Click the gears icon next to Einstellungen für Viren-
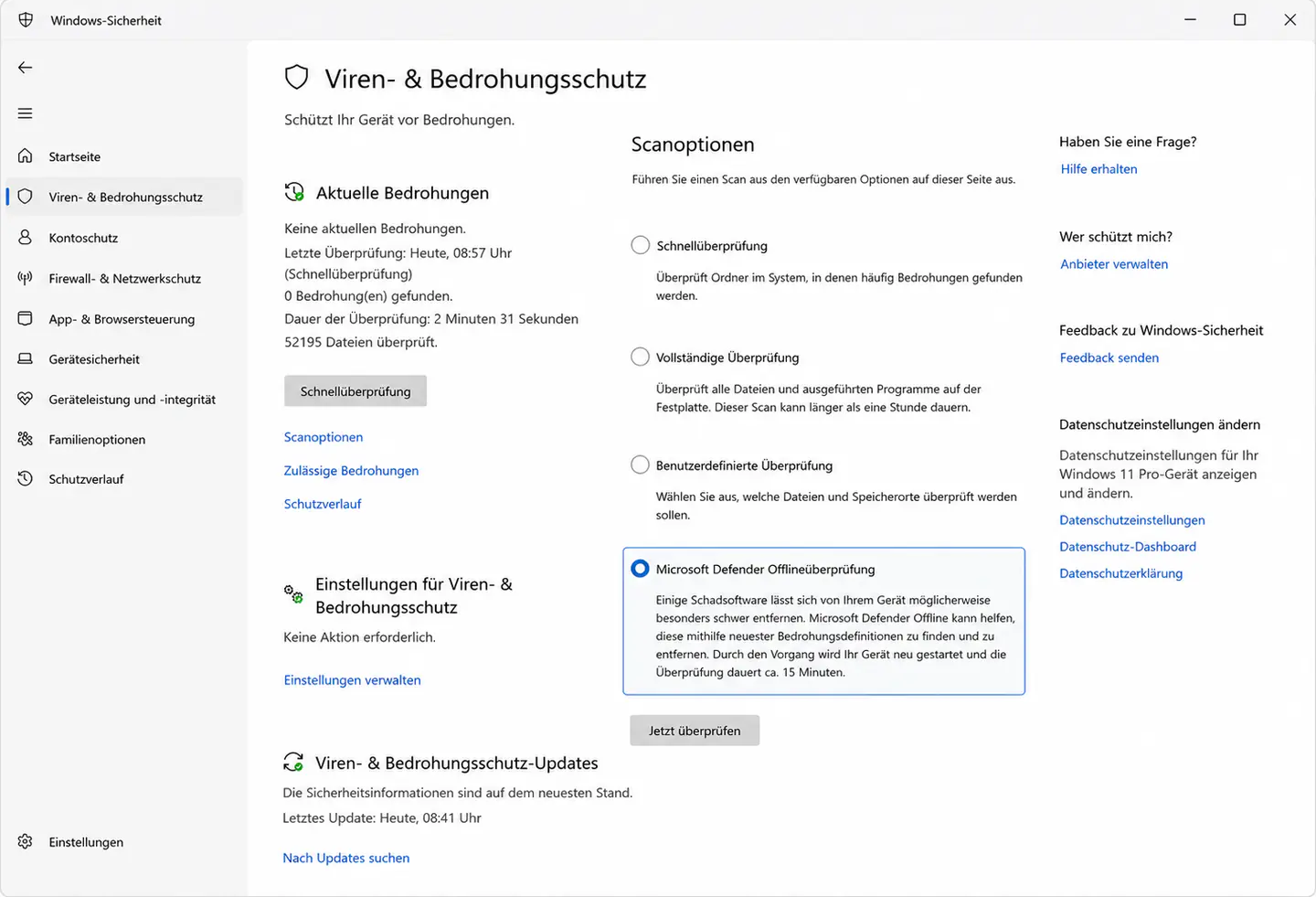1316x897 pixels. tap(293, 594)
